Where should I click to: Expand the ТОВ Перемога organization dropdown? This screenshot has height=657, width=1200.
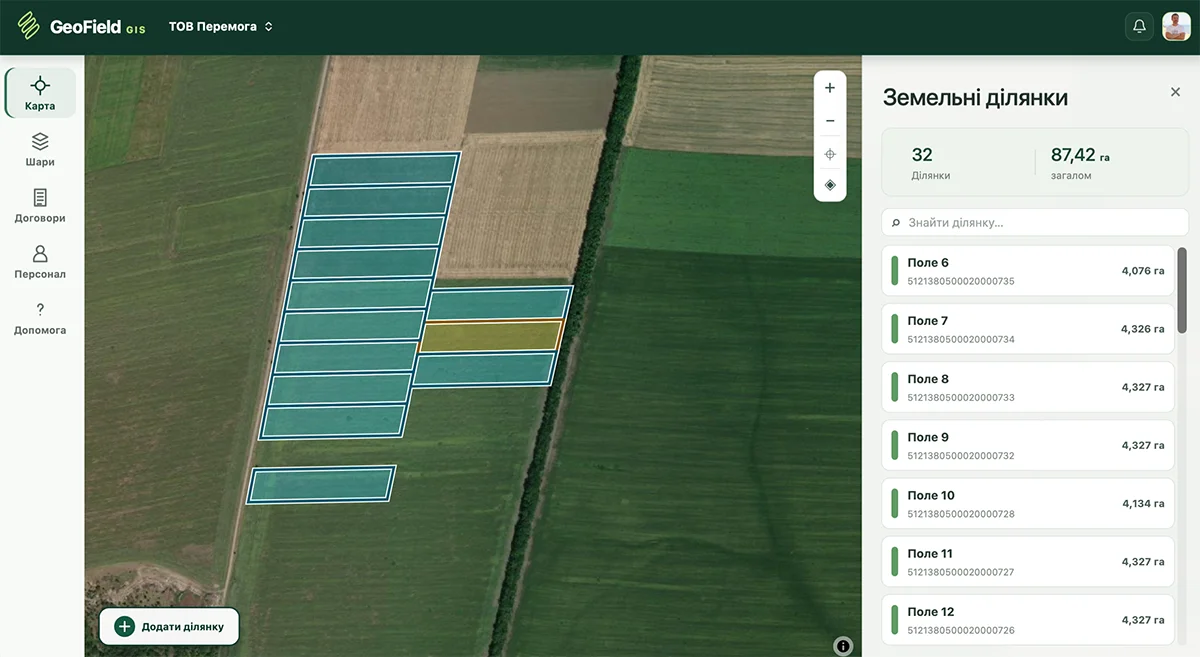coord(221,27)
